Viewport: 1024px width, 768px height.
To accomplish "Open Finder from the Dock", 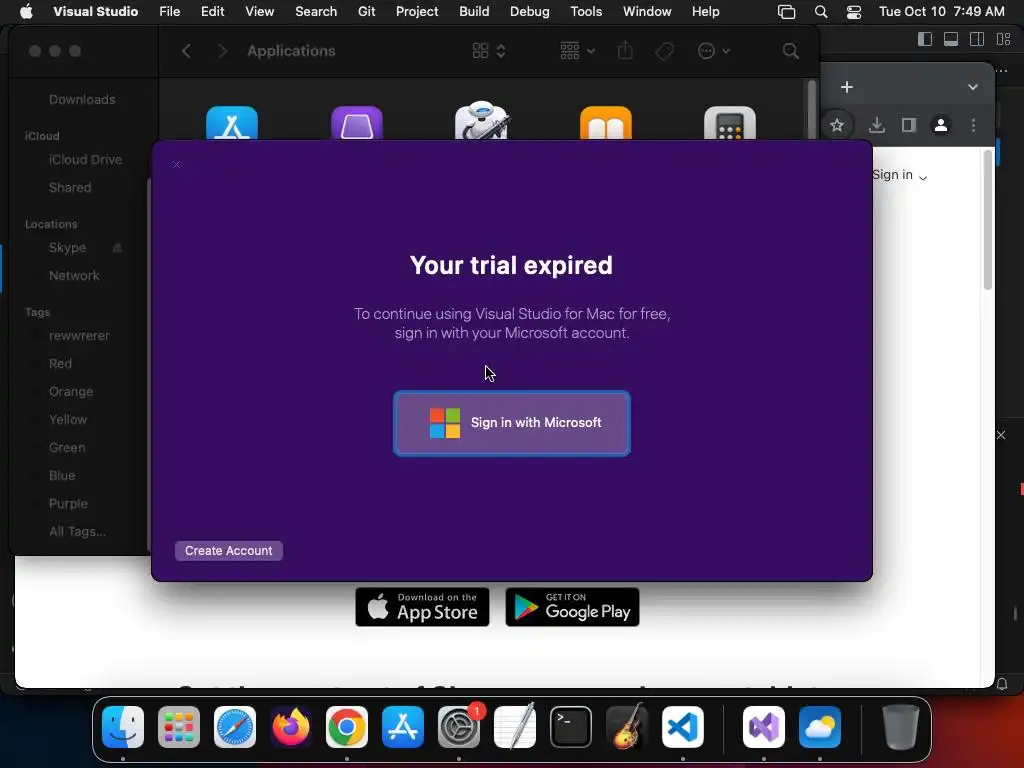I will 123,727.
